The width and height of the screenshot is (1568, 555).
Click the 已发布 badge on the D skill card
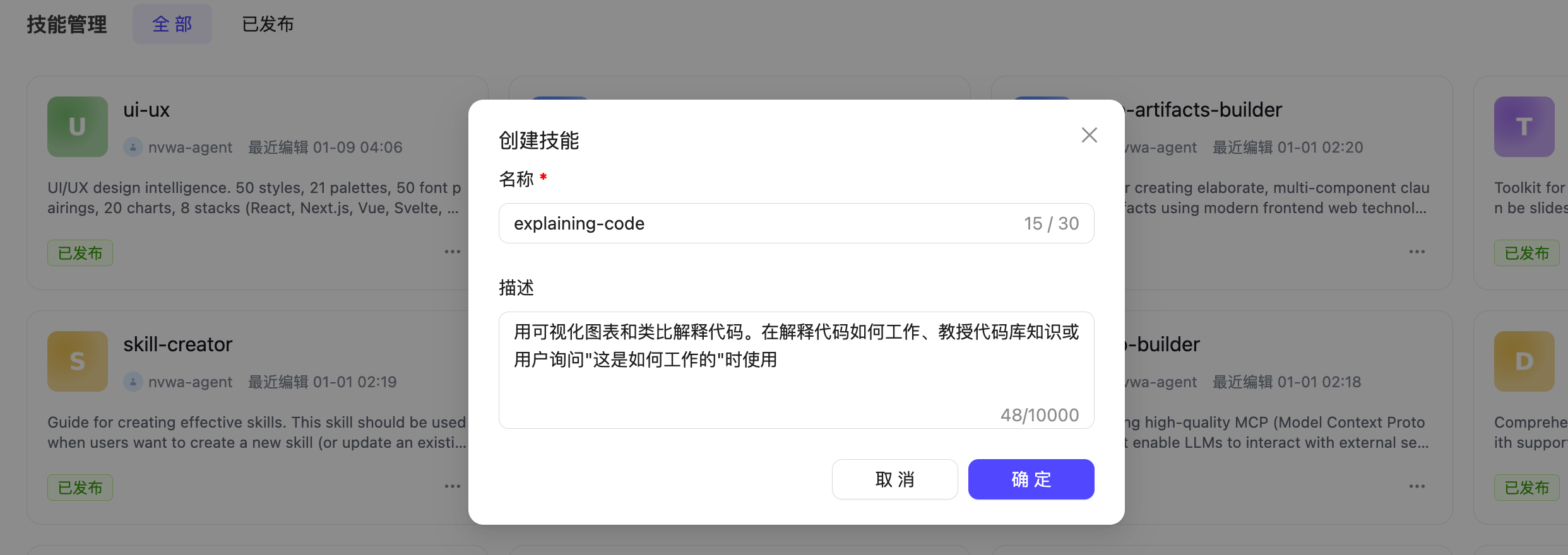pyautogui.click(x=1526, y=488)
